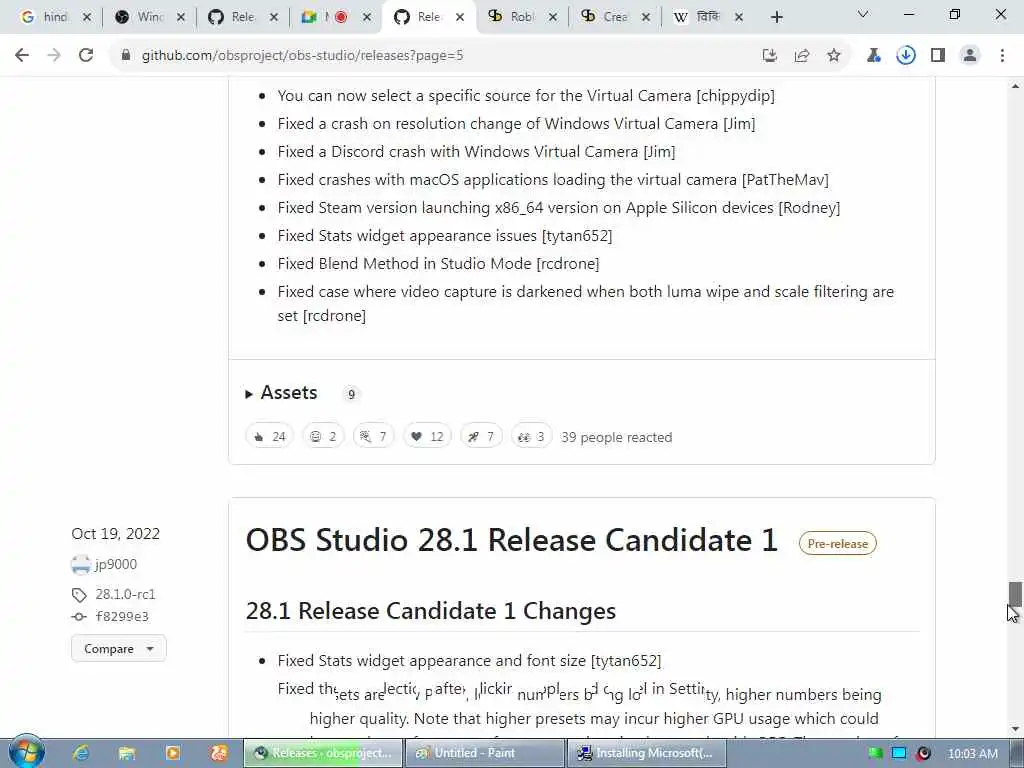Toggle the side panel icon
The height and width of the screenshot is (768, 1024).
point(938,56)
